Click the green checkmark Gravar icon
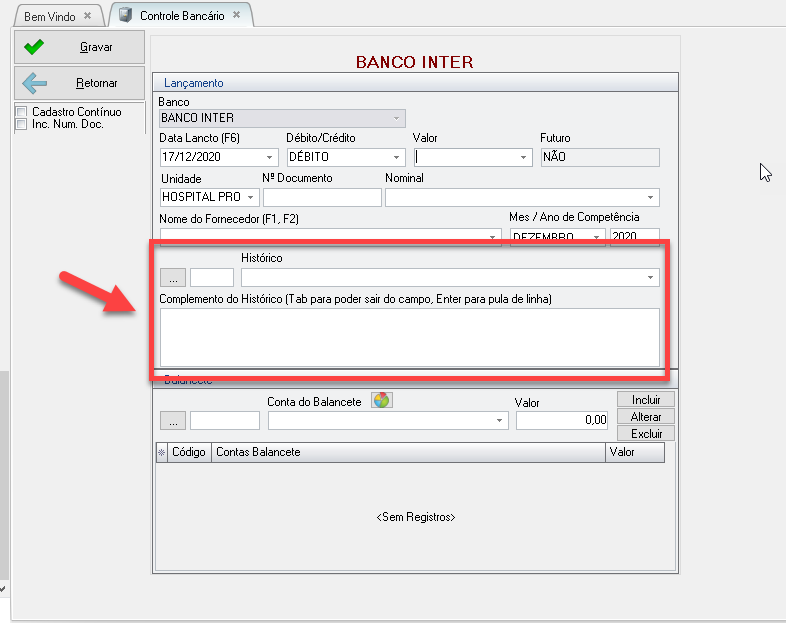Viewport: 786px width, 623px height. pyautogui.click(x=35, y=47)
